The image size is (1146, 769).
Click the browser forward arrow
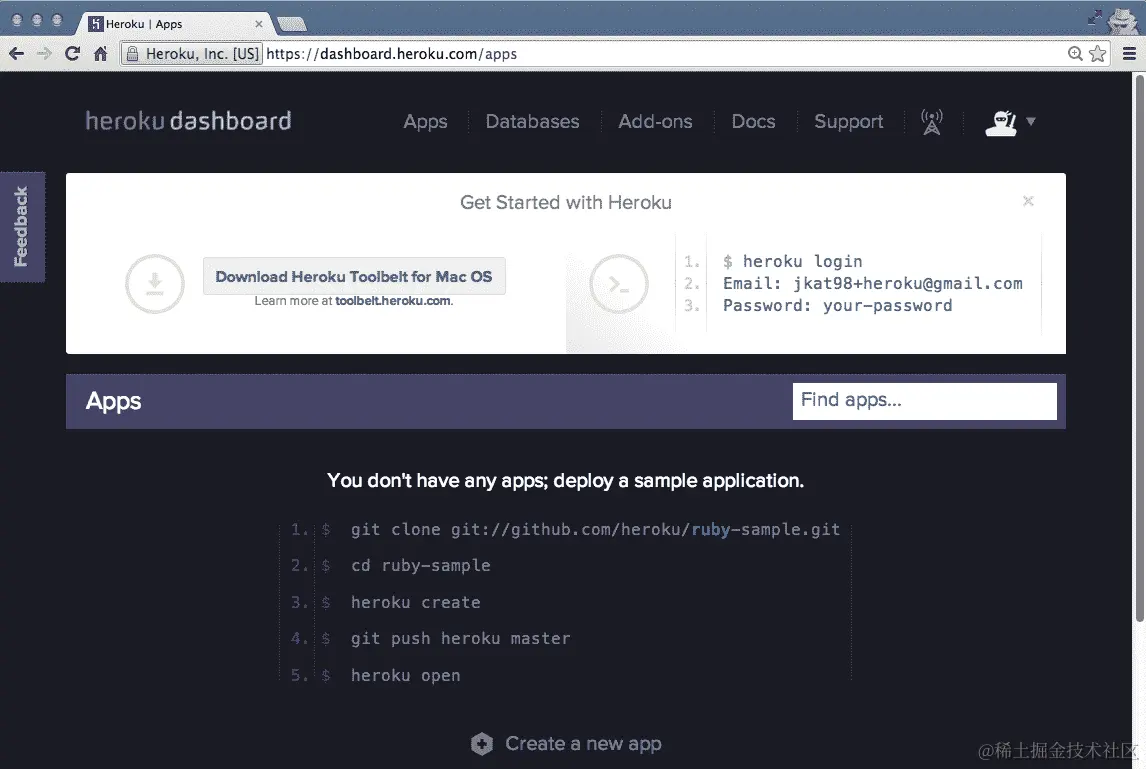tap(45, 53)
